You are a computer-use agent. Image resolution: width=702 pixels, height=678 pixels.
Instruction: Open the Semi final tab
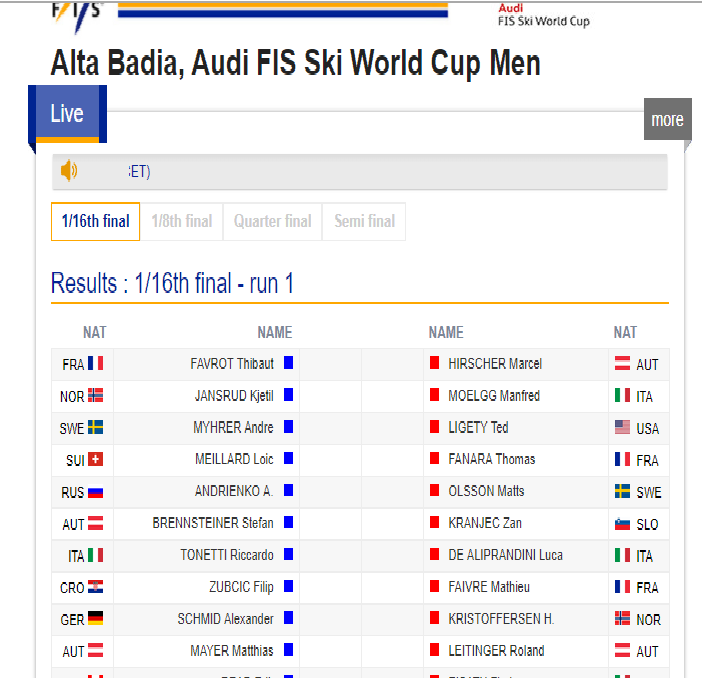pos(364,221)
